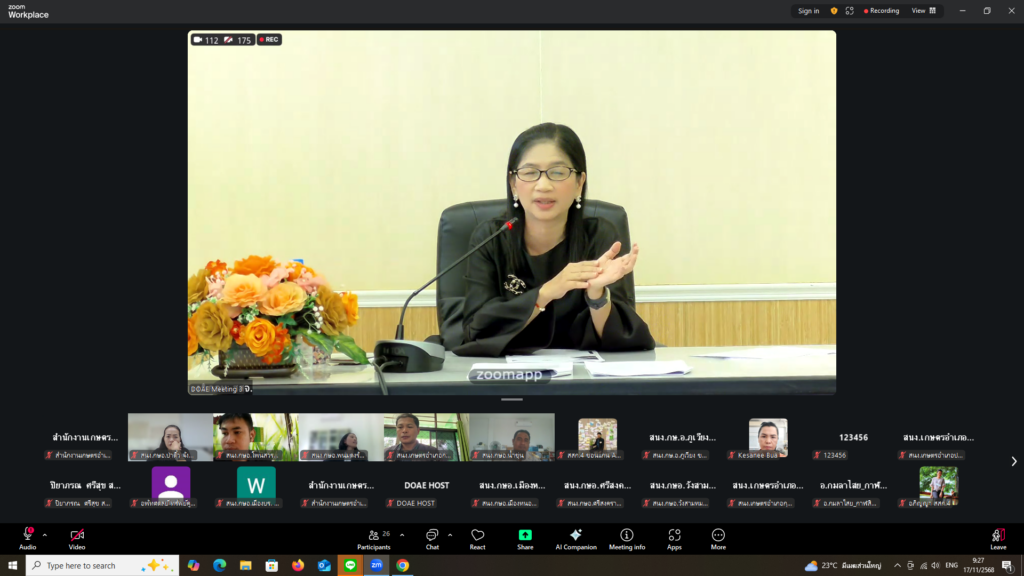Expand the Participants options chevron
Screen dimensions: 1024x576
(x=402, y=535)
